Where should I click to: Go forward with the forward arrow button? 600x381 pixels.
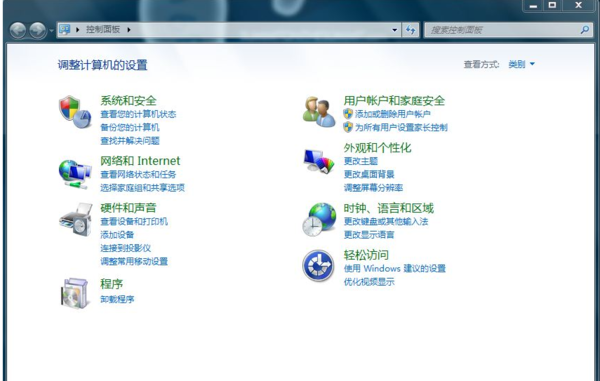click(38, 30)
